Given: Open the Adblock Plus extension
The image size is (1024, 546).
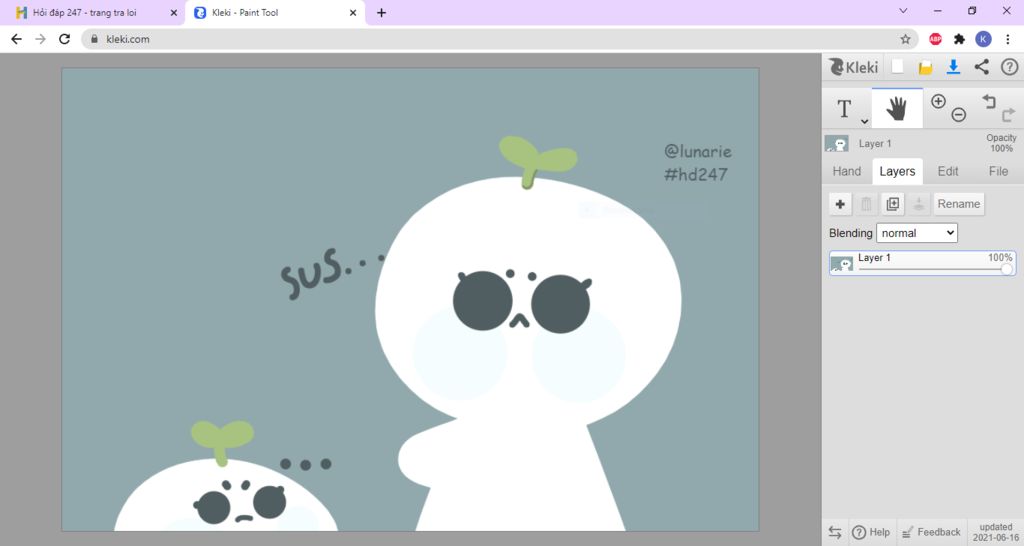Looking at the screenshot, I should click(935, 39).
